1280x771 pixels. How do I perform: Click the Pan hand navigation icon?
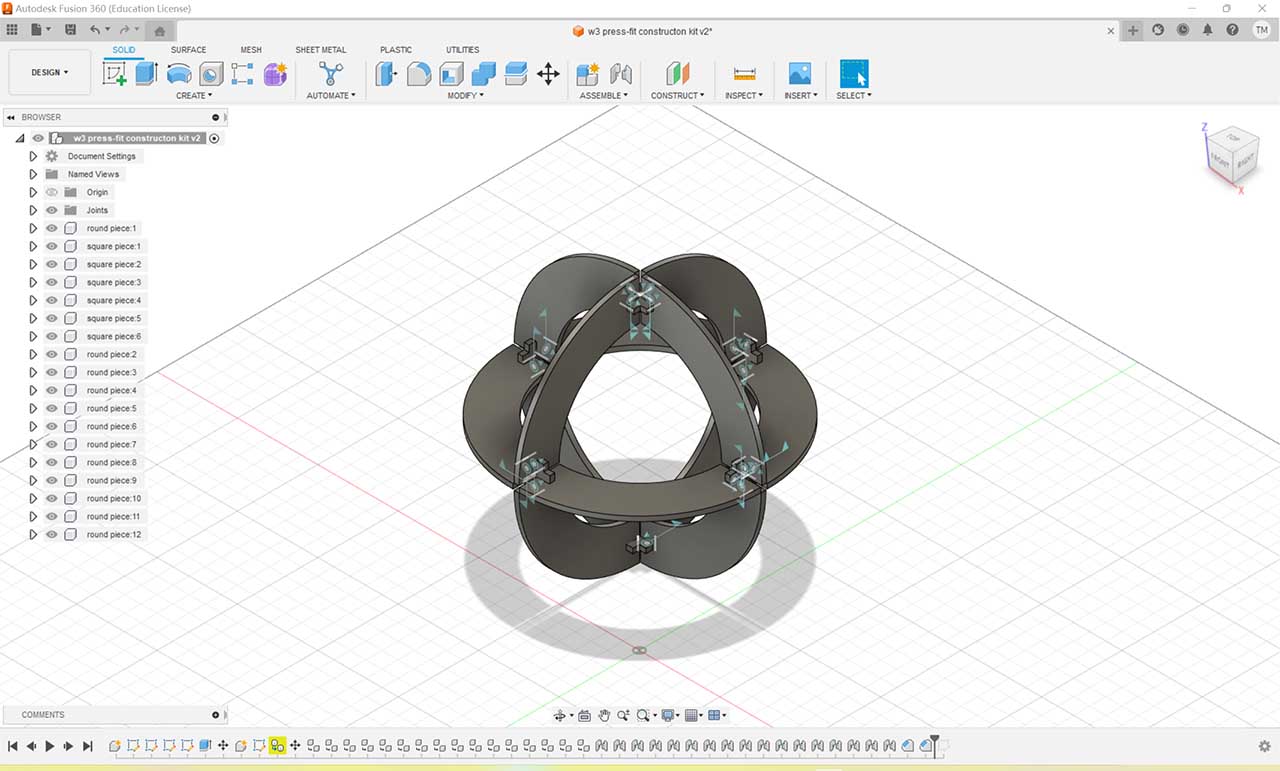point(604,715)
